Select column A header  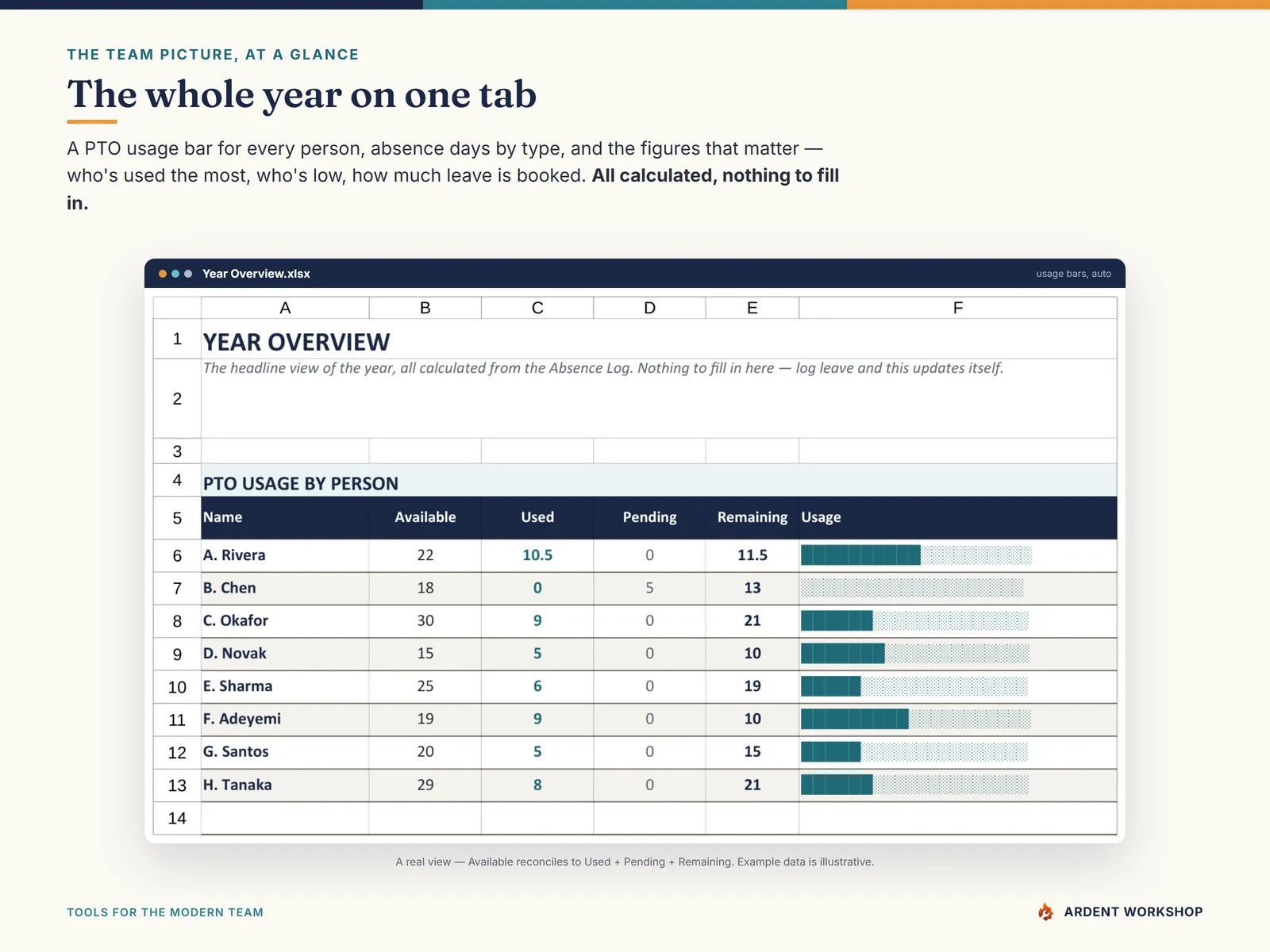[x=285, y=308]
